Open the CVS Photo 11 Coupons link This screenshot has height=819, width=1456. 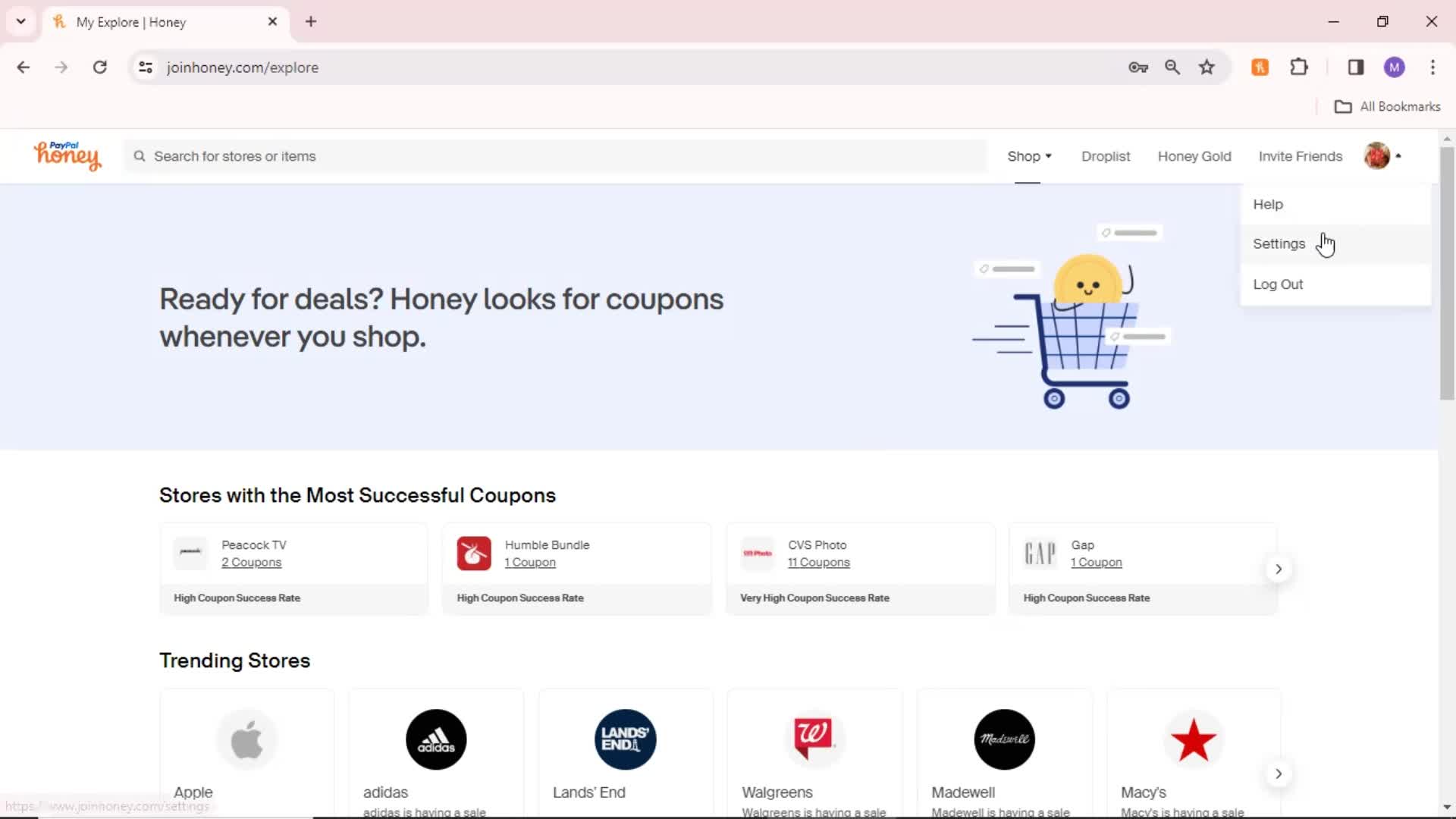[x=818, y=563]
